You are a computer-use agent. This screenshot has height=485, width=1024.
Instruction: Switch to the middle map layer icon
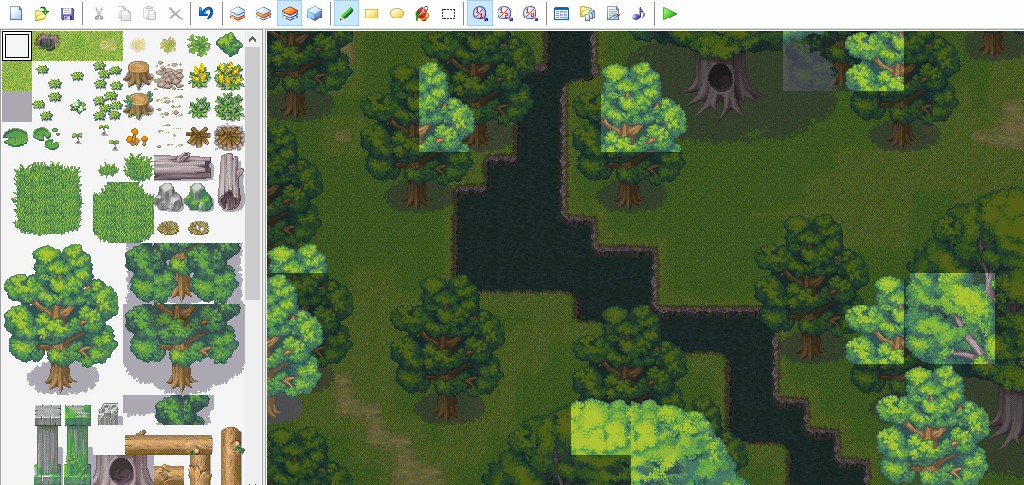[x=263, y=13]
